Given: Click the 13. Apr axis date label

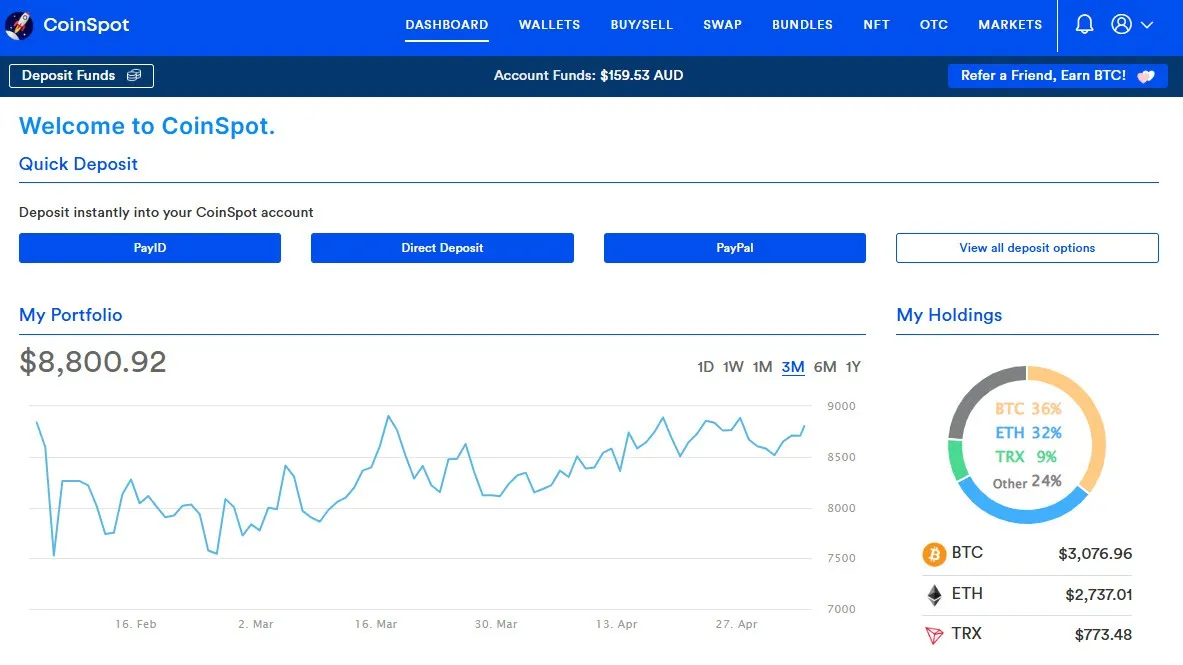Looking at the screenshot, I should click(616, 624).
